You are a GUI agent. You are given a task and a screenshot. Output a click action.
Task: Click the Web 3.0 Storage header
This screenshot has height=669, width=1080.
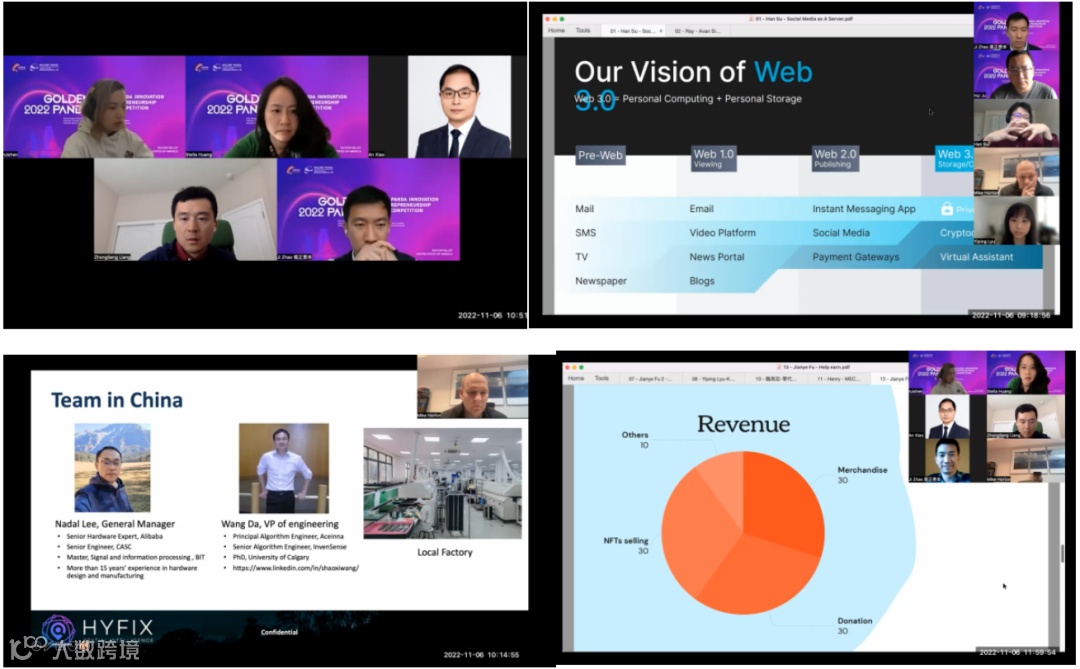click(x=954, y=158)
